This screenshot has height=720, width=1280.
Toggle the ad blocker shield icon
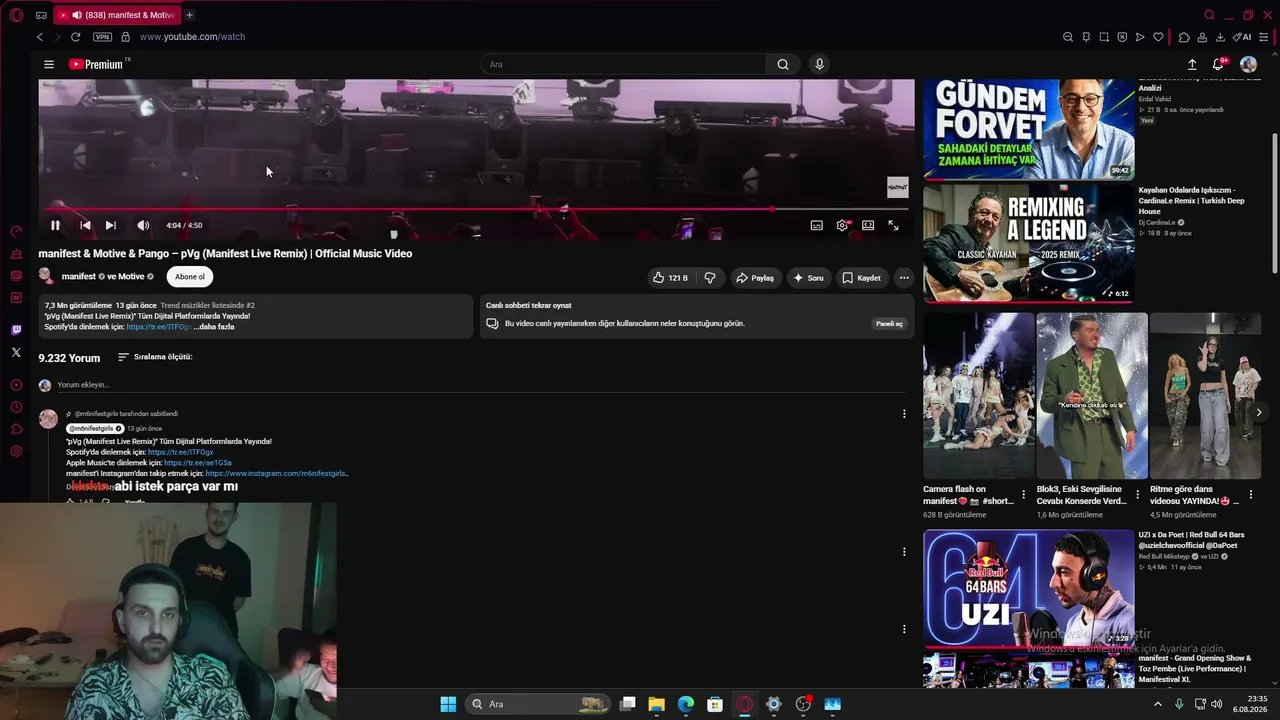[1122, 37]
